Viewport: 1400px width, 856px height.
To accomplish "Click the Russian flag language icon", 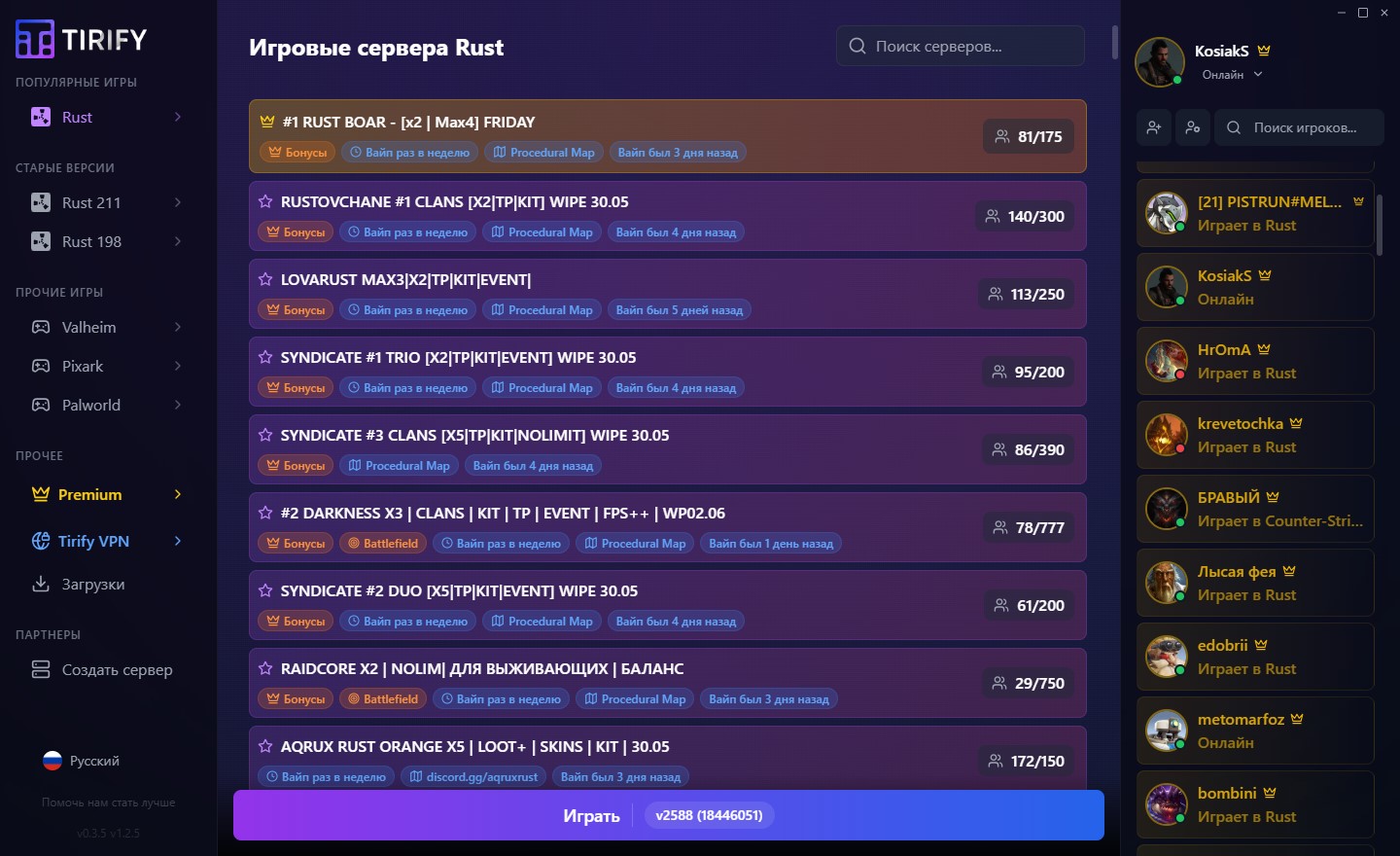I will (52, 761).
